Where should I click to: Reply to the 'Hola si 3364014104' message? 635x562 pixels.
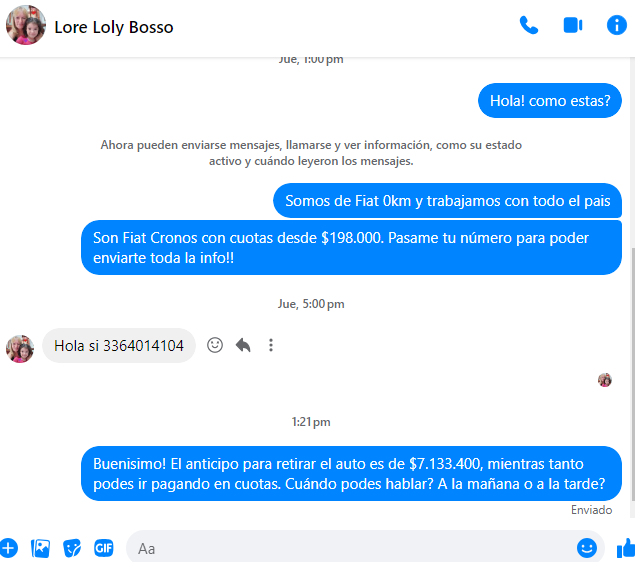click(x=243, y=345)
